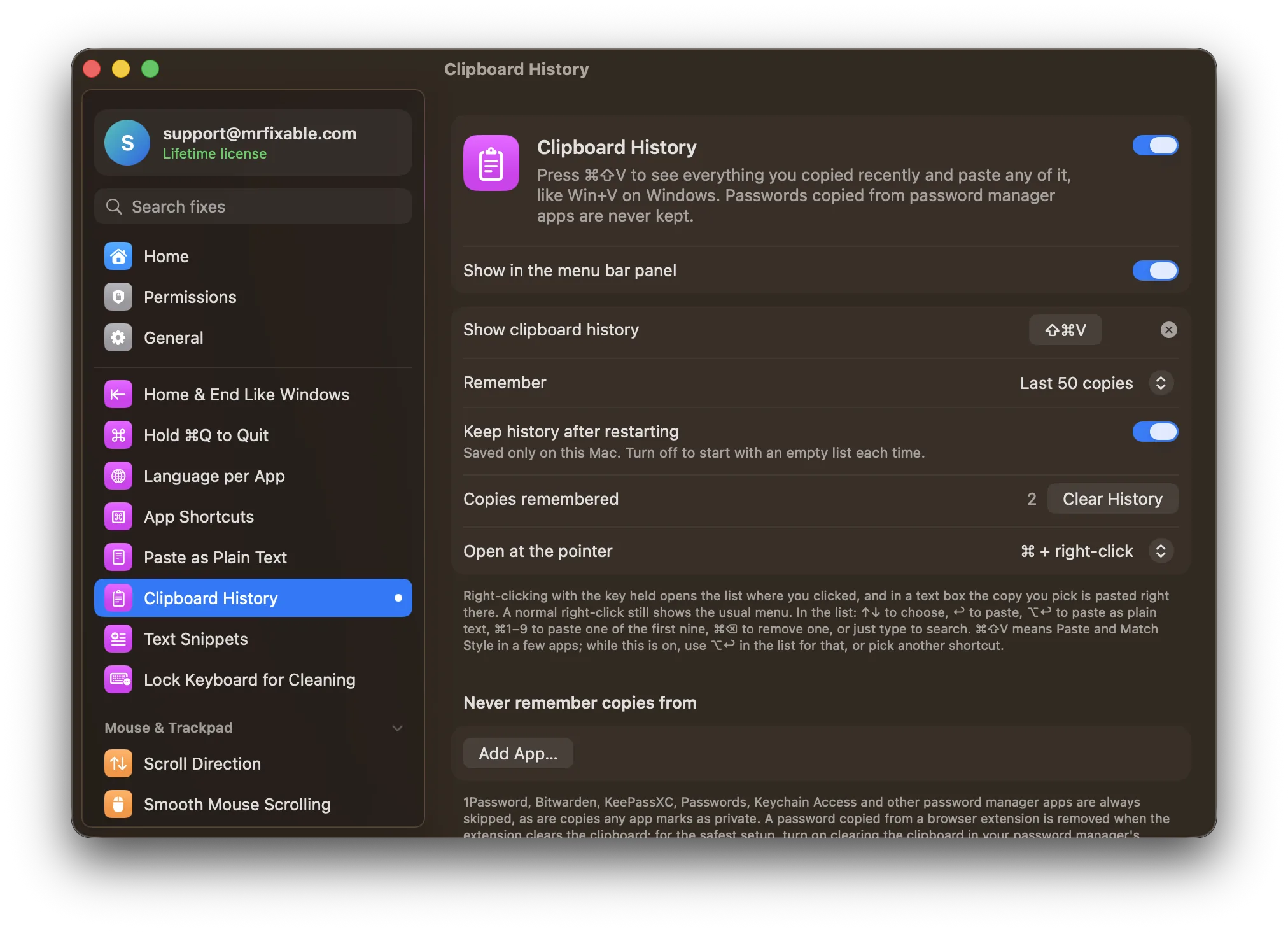
Task: Open the Open at the pointer dropdown
Action: tap(1096, 551)
